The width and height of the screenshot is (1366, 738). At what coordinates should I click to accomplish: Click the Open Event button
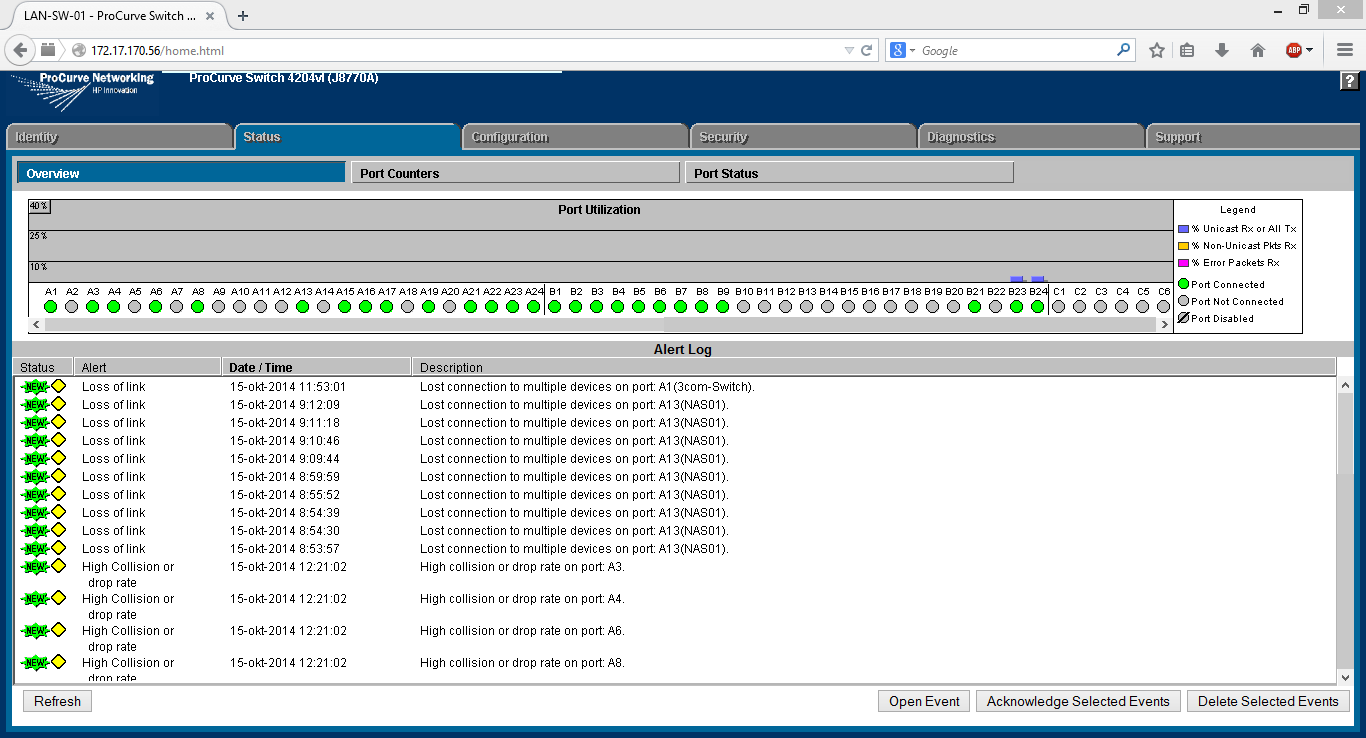tap(924, 701)
